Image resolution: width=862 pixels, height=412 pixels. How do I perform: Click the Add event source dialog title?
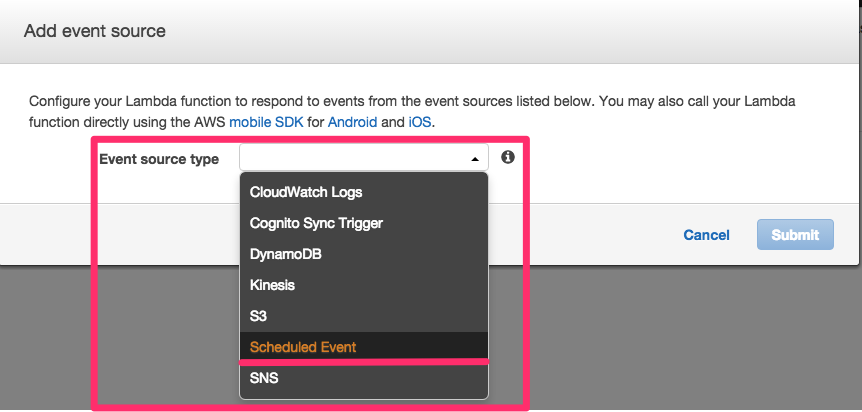[95, 30]
